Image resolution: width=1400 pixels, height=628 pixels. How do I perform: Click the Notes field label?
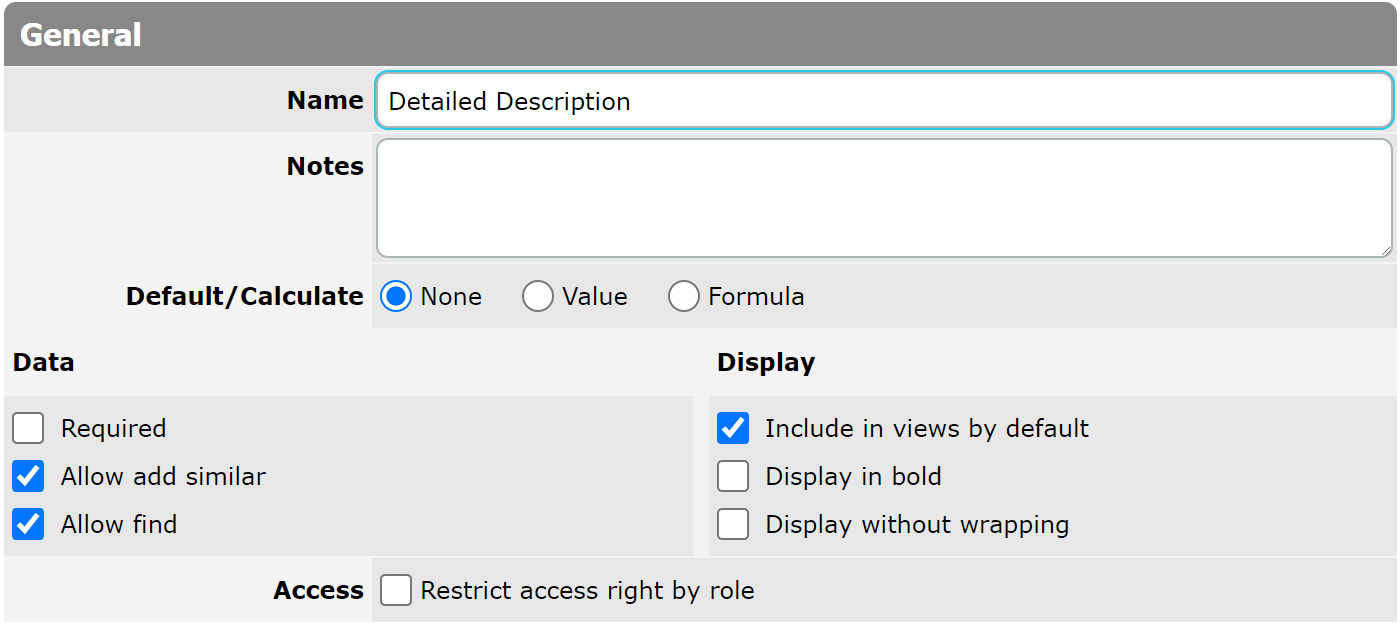[x=325, y=166]
